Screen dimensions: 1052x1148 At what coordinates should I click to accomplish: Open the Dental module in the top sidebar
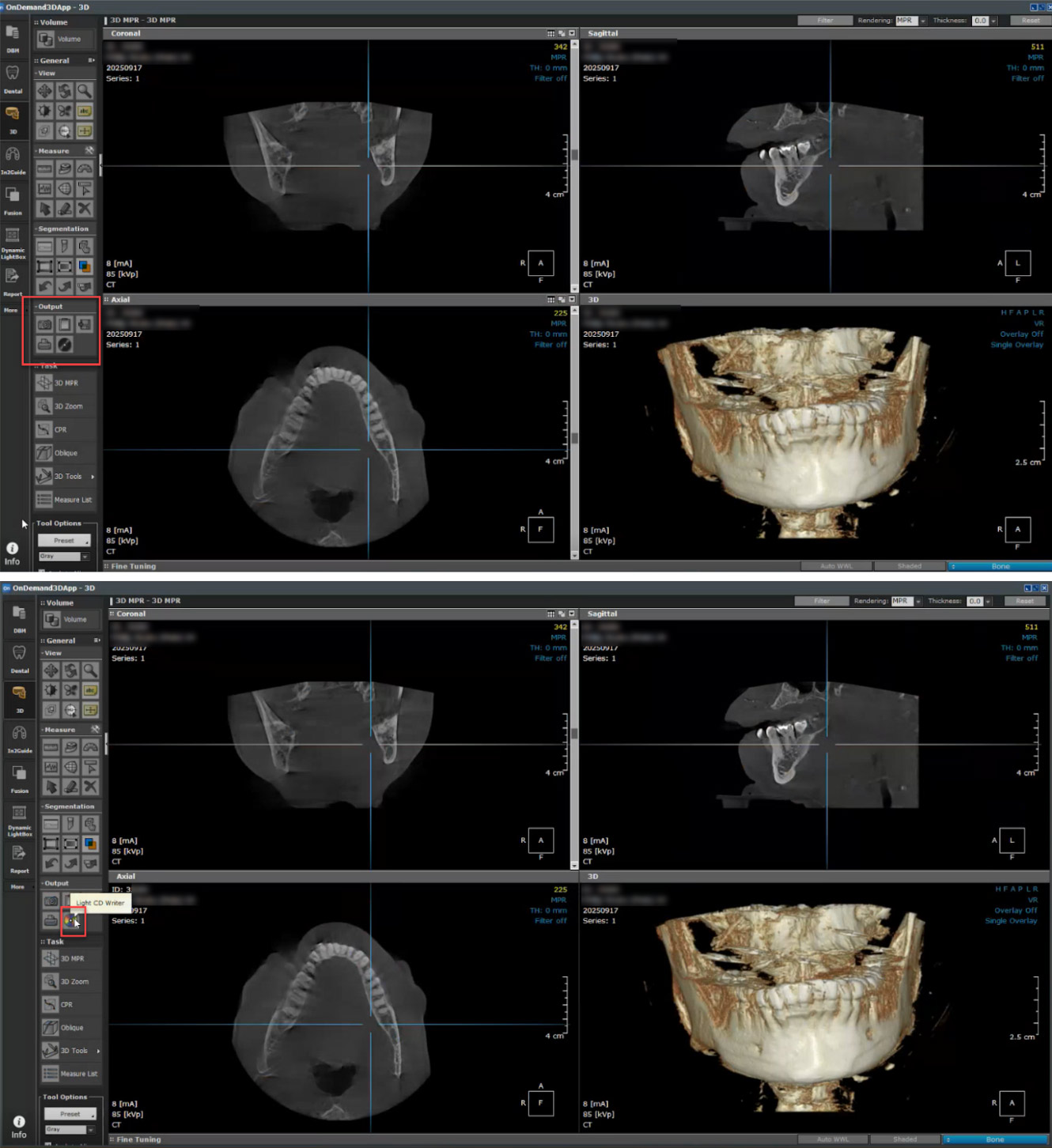coord(13,77)
